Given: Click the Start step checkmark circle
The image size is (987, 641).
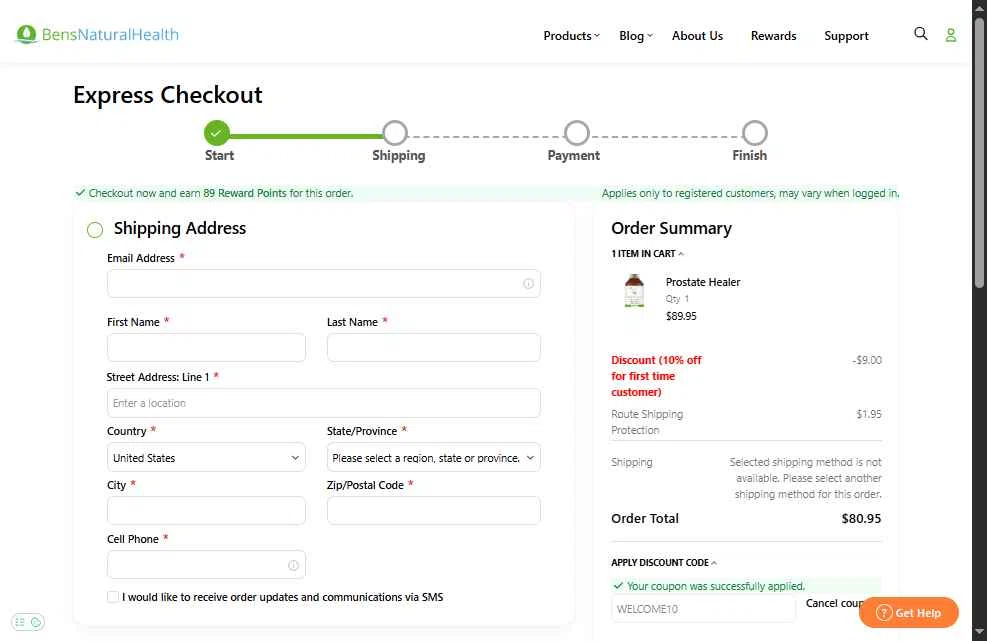Looking at the screenshot, I should 217,133.
